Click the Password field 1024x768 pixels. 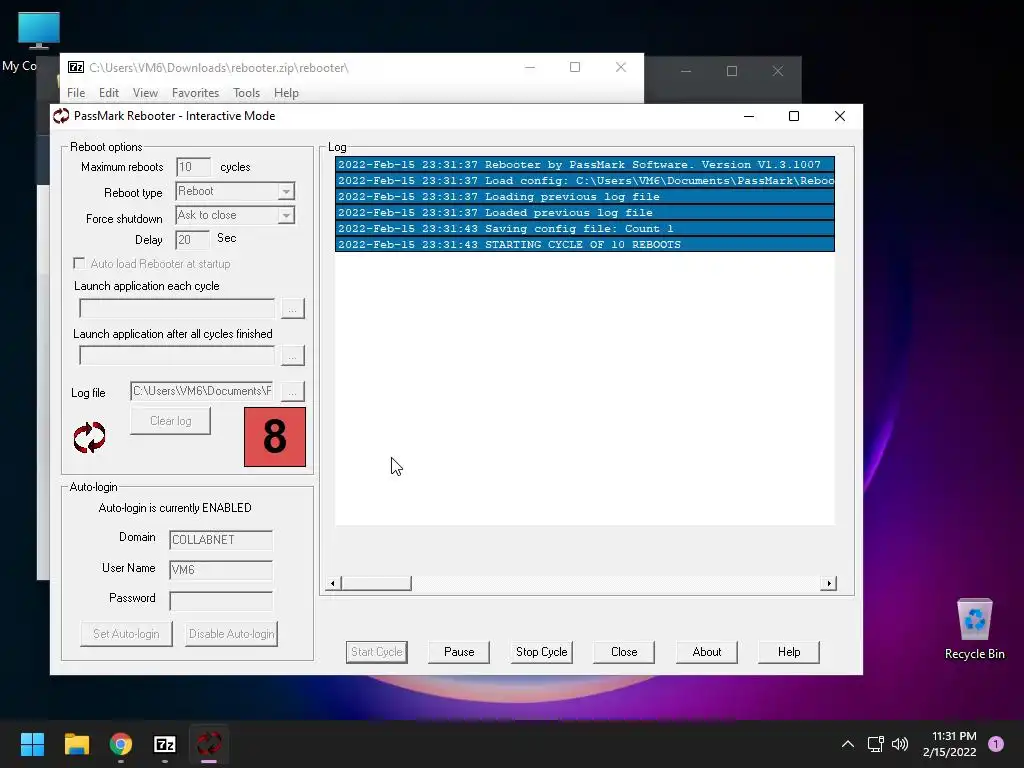click(221, 600)
